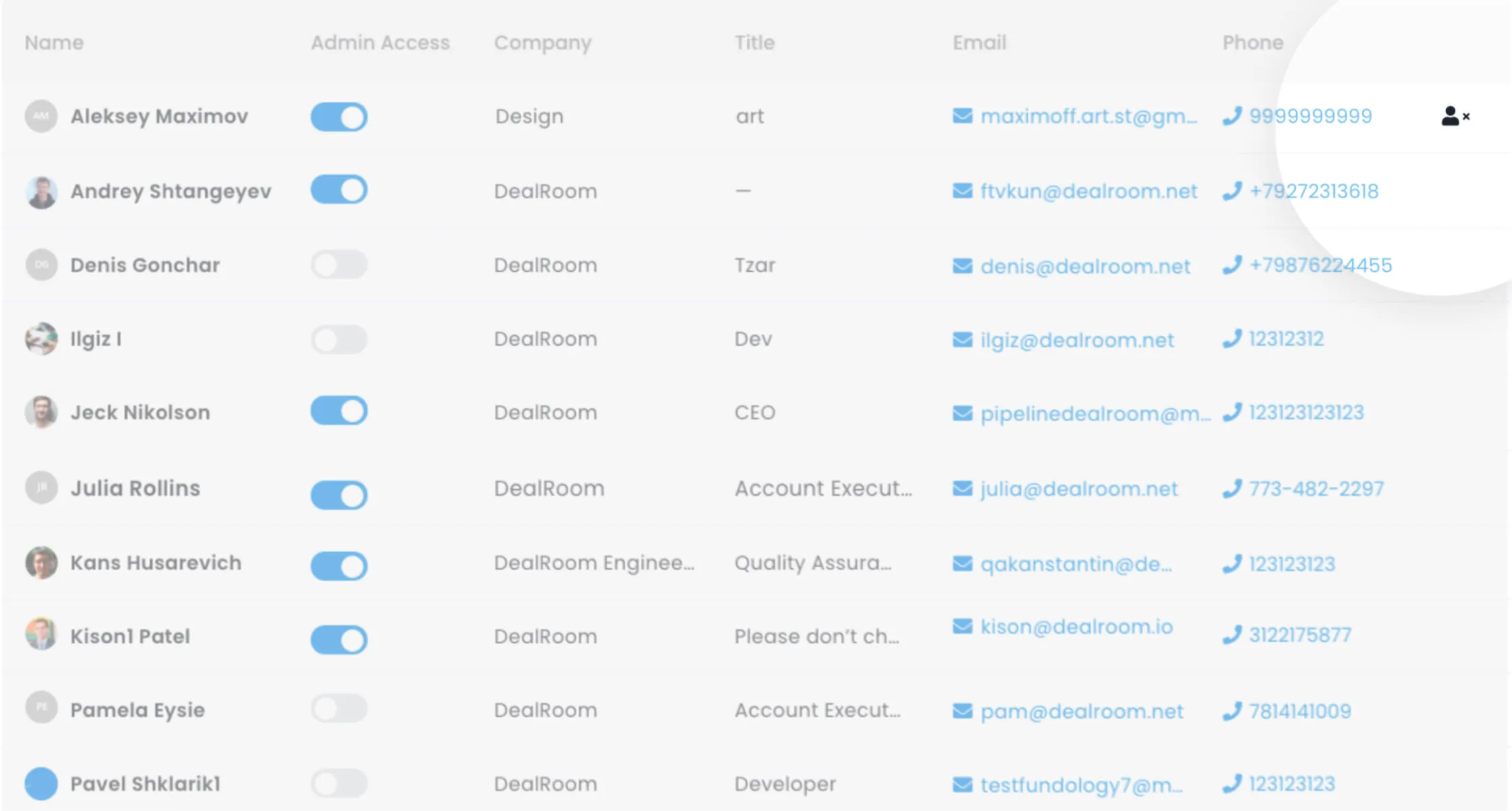This screenshot has height=811, width=1512.
Task: Click Pavel Shklarik1's blue avatar circle
Action: click(x=41, y=783)
